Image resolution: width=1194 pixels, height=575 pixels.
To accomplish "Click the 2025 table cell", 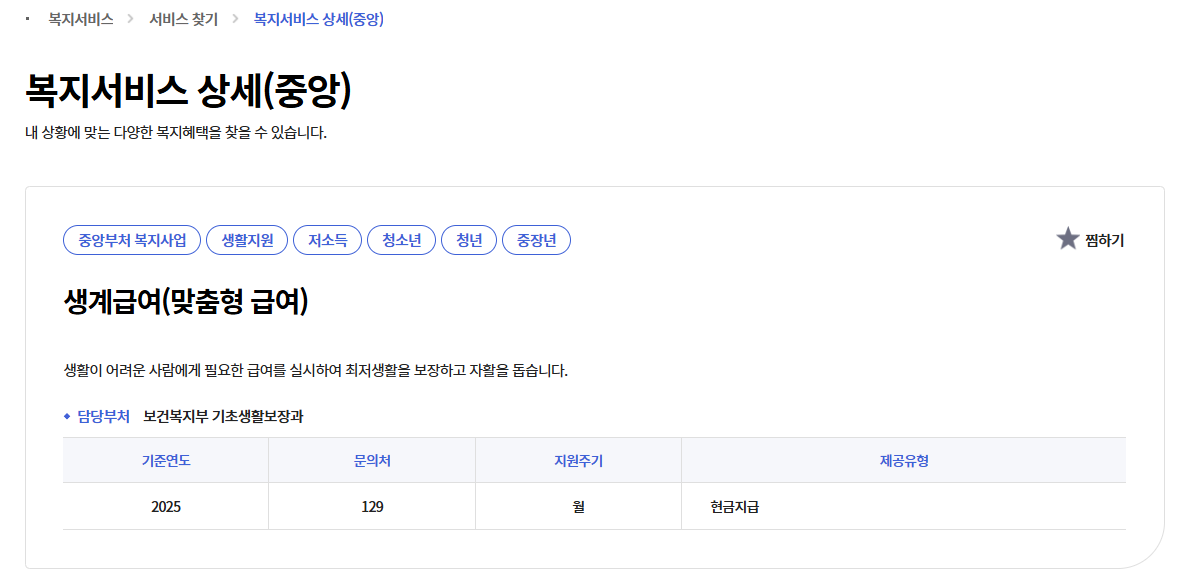I will pyautogui.click(x=165, y=506).
